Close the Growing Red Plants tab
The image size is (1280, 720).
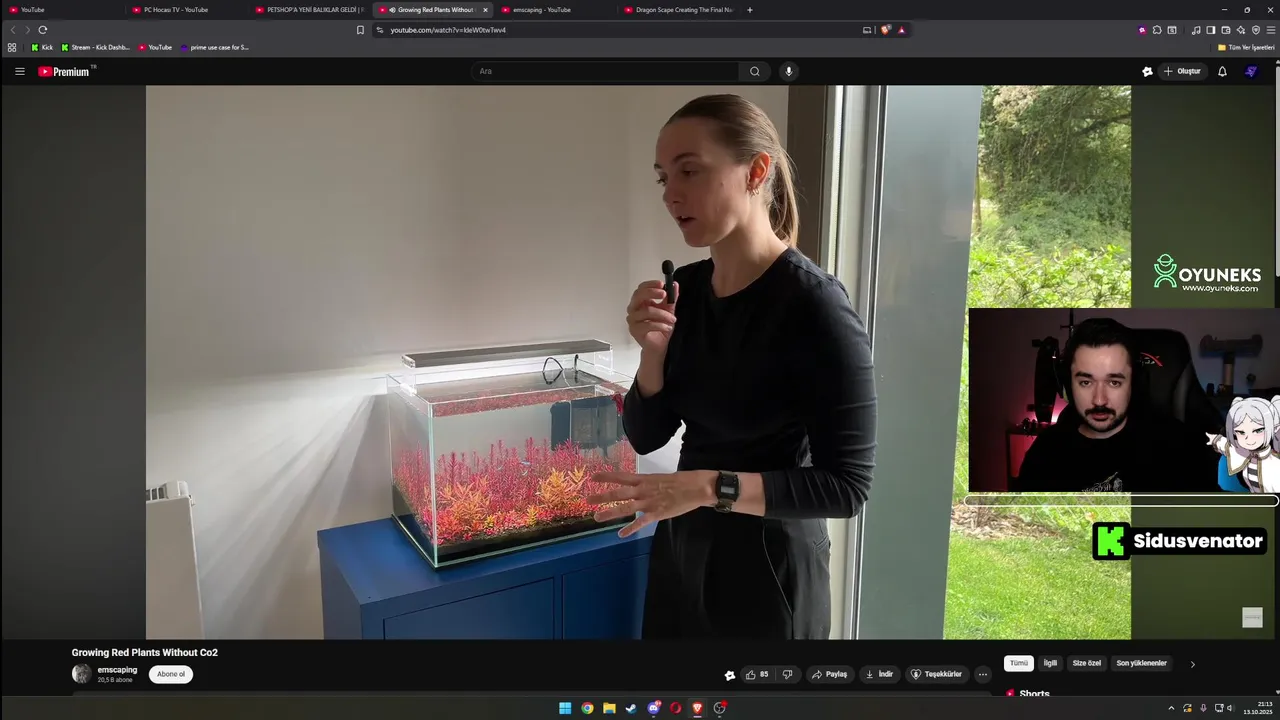(x=486, y=10)
